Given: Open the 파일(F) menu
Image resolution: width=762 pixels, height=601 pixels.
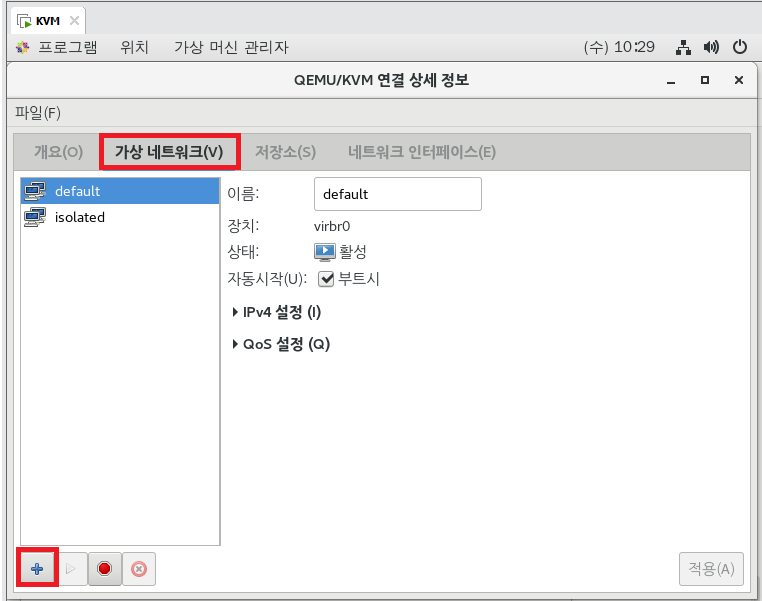Looking at the screenshot, I should 38,113.
